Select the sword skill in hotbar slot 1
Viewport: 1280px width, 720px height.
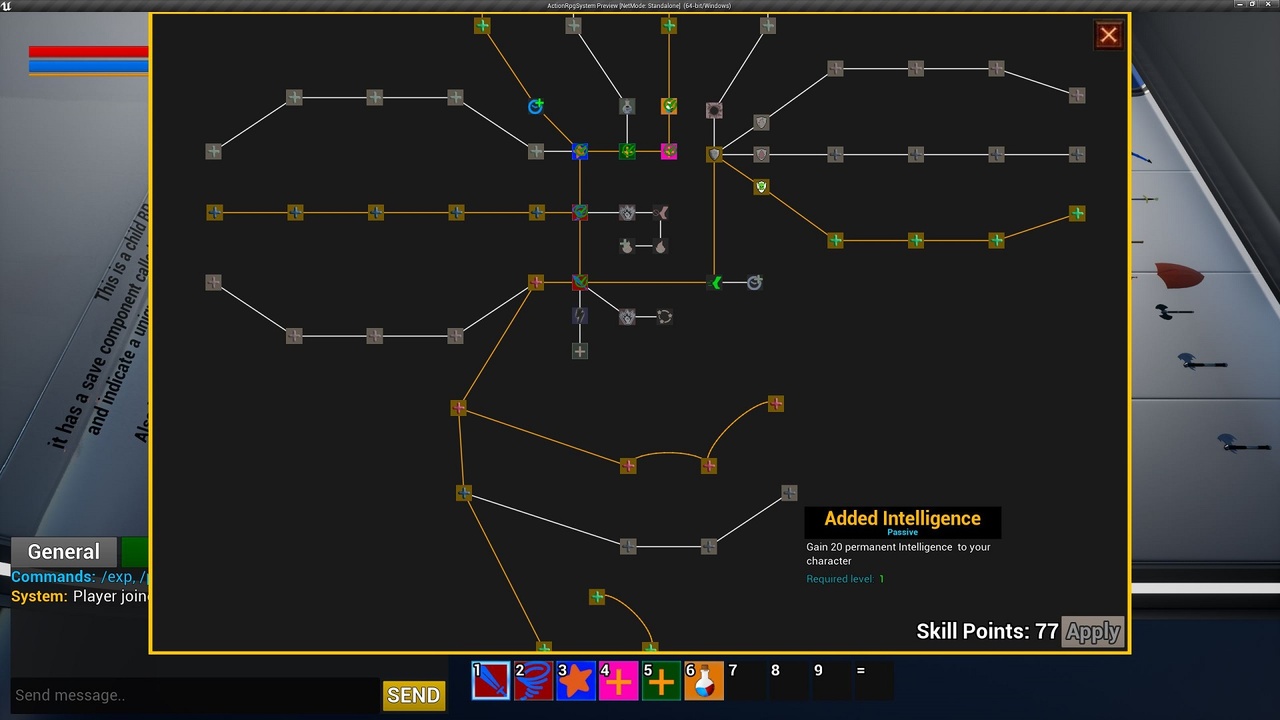(491, 681)
